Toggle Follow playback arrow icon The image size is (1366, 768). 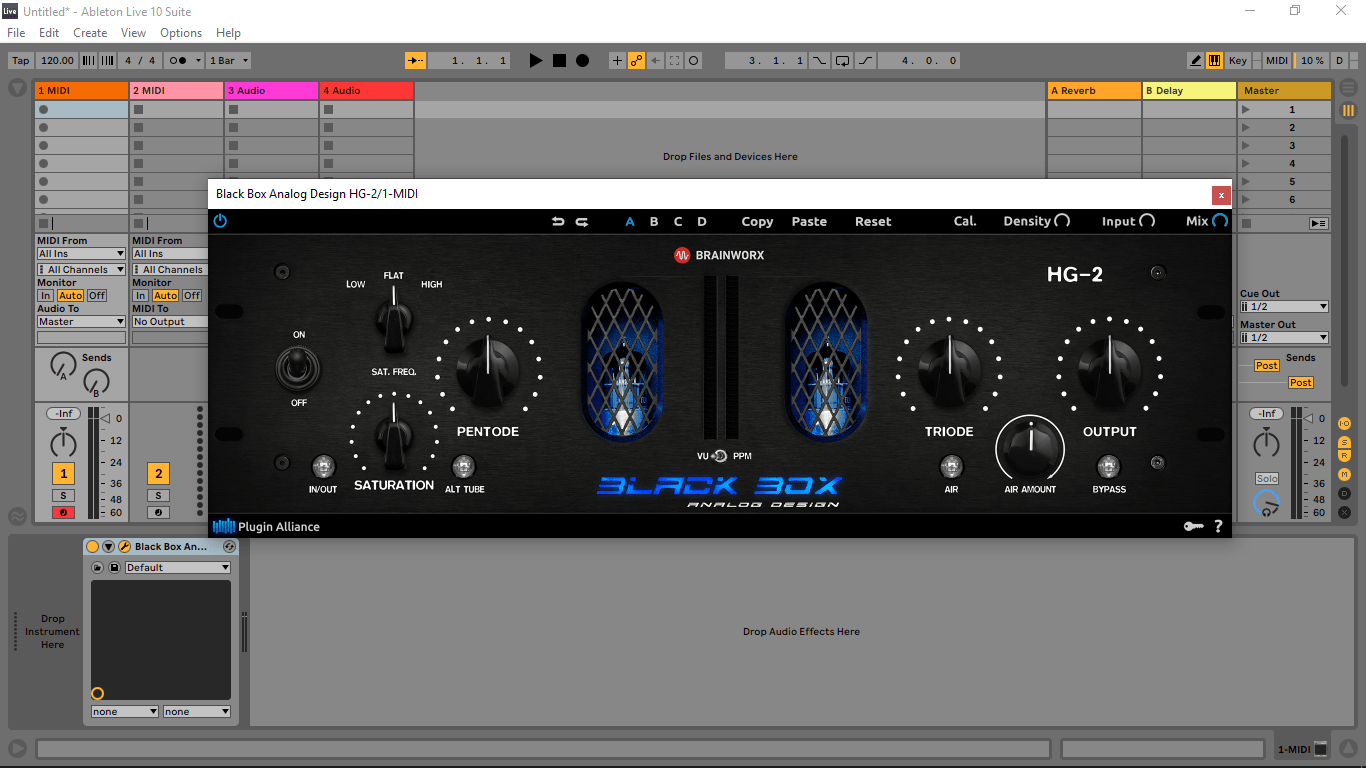click(416, 61)
